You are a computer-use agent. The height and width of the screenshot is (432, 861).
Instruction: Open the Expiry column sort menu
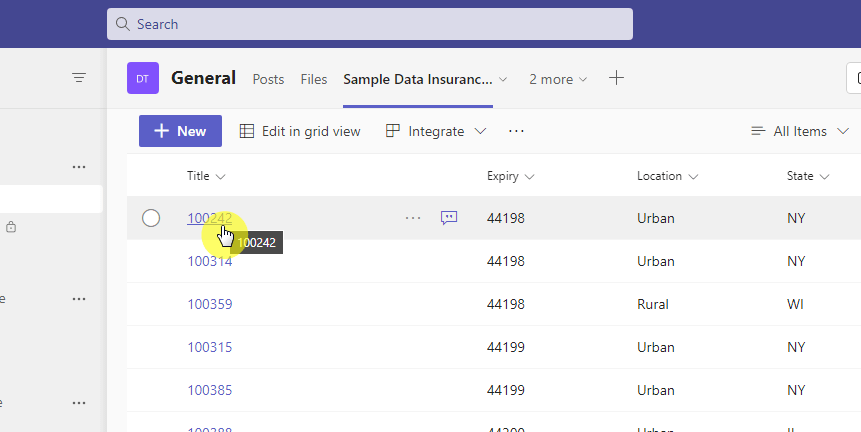tap(510, 176)
